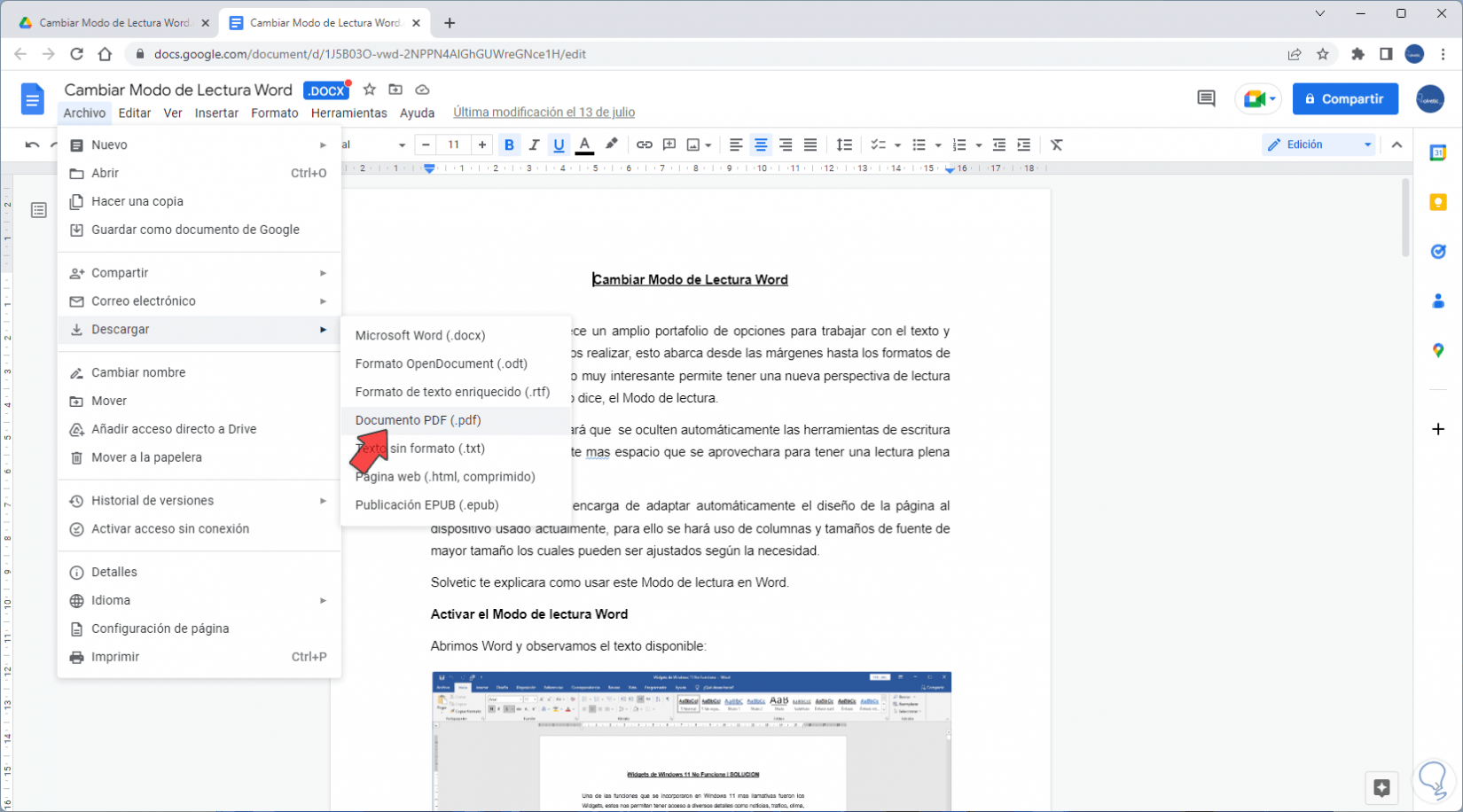Expand the Historial de versiones submenu
This screenshot has width=1463, height=812.
(x=199, y=501)
